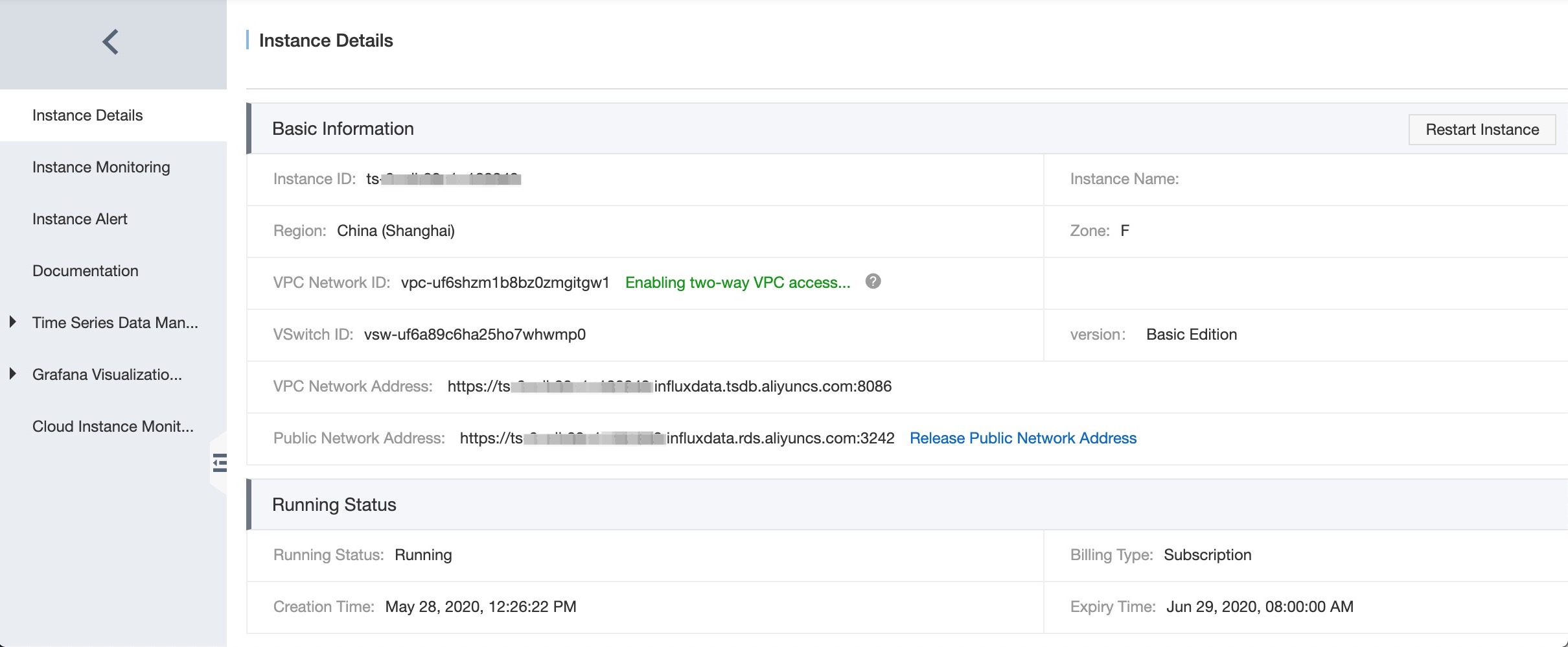The height and width of the screenshot is (647, 1568).
Task: Click the masked Instance ID value
Action: click(x=444, y=179)
